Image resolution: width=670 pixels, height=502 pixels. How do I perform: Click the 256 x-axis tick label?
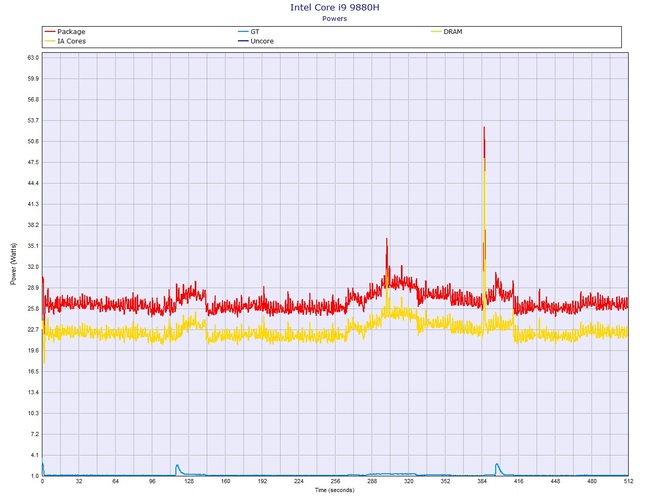click(335, 481)
